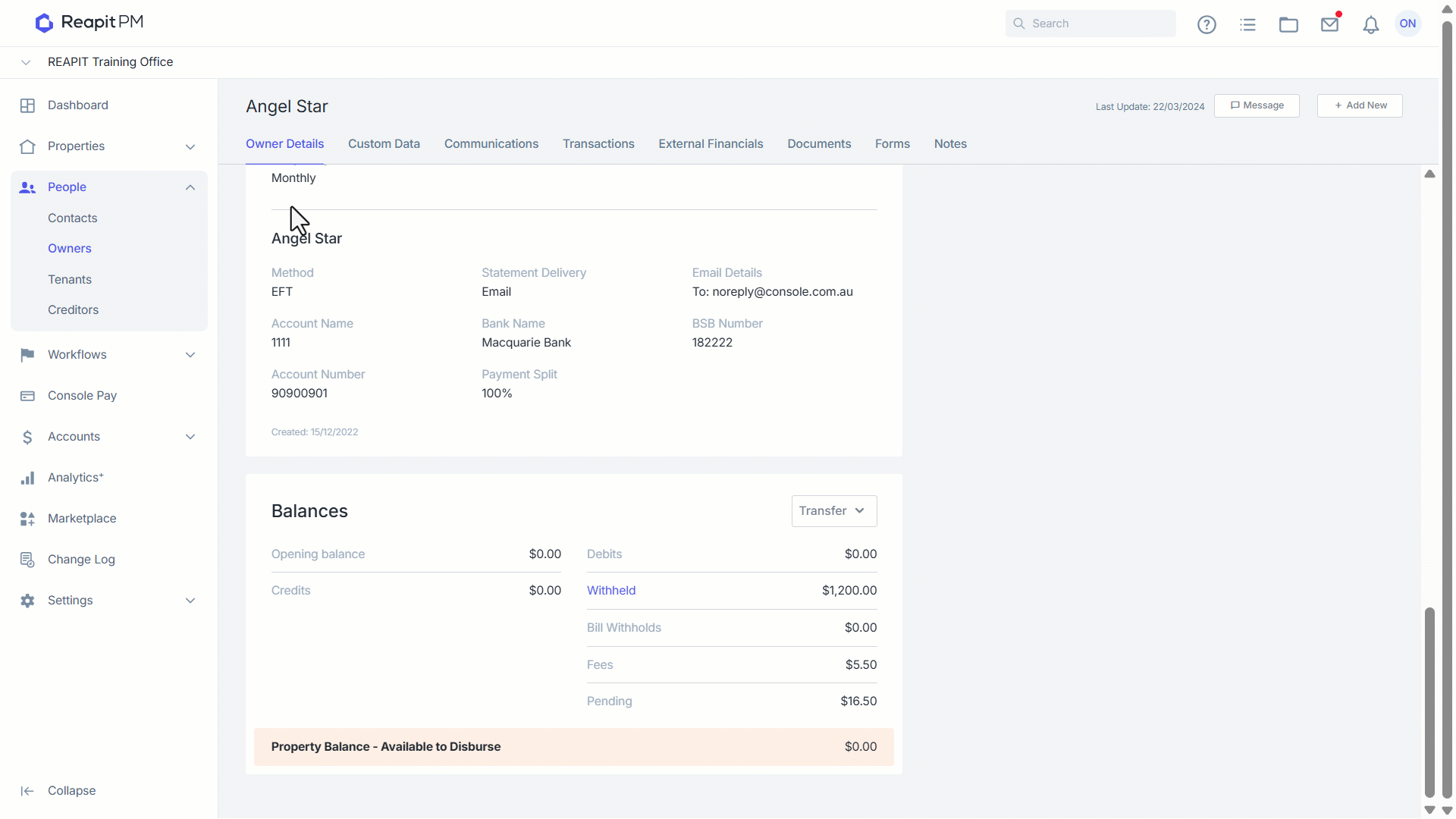Click the Dashboard grid icon
The height and width of the screenshot is (819, 1456).
27,105
